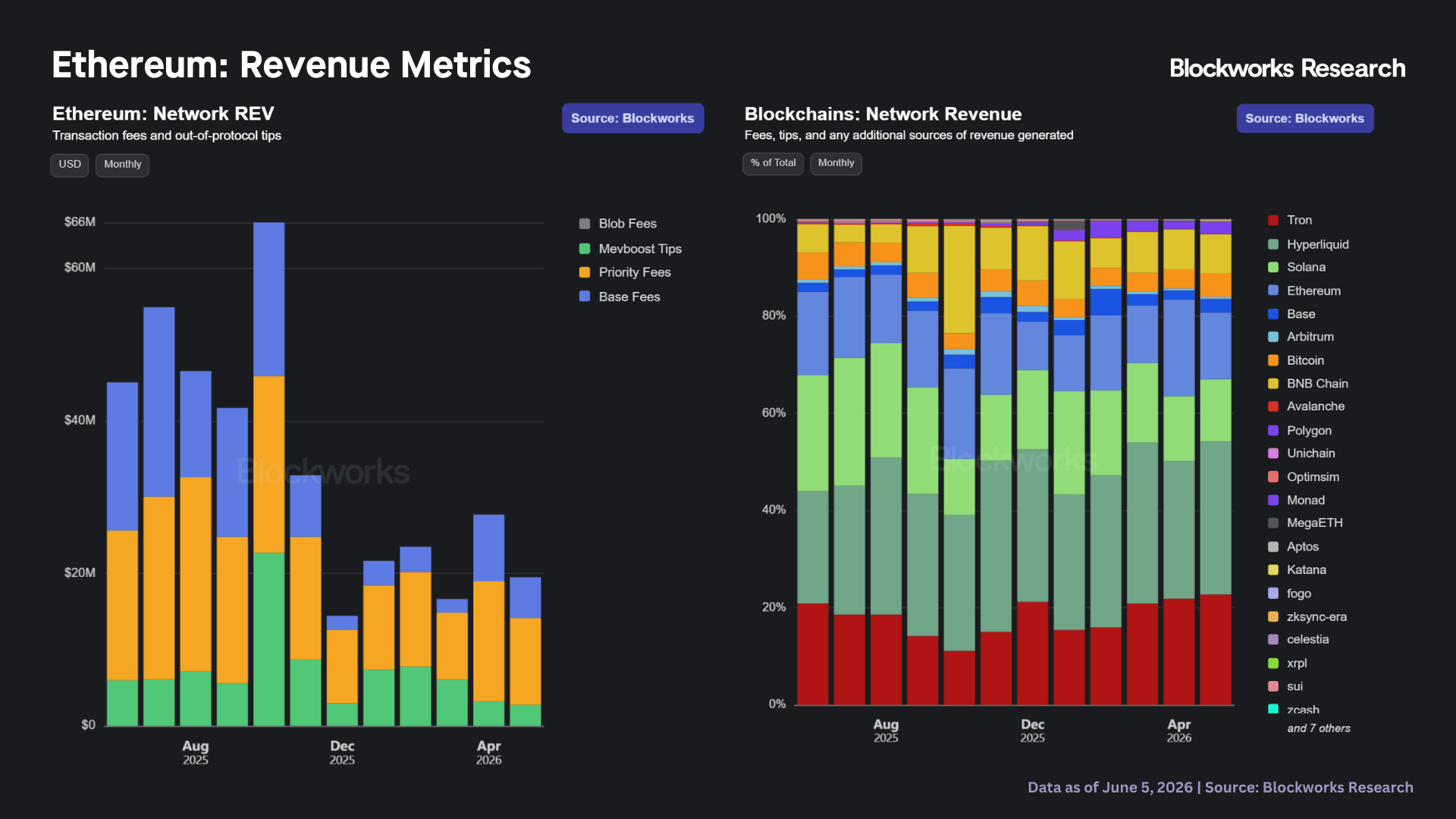Screen dimensions: 1456x819
Task: Click the fogo legend entry
Action: pos(1290,594)
